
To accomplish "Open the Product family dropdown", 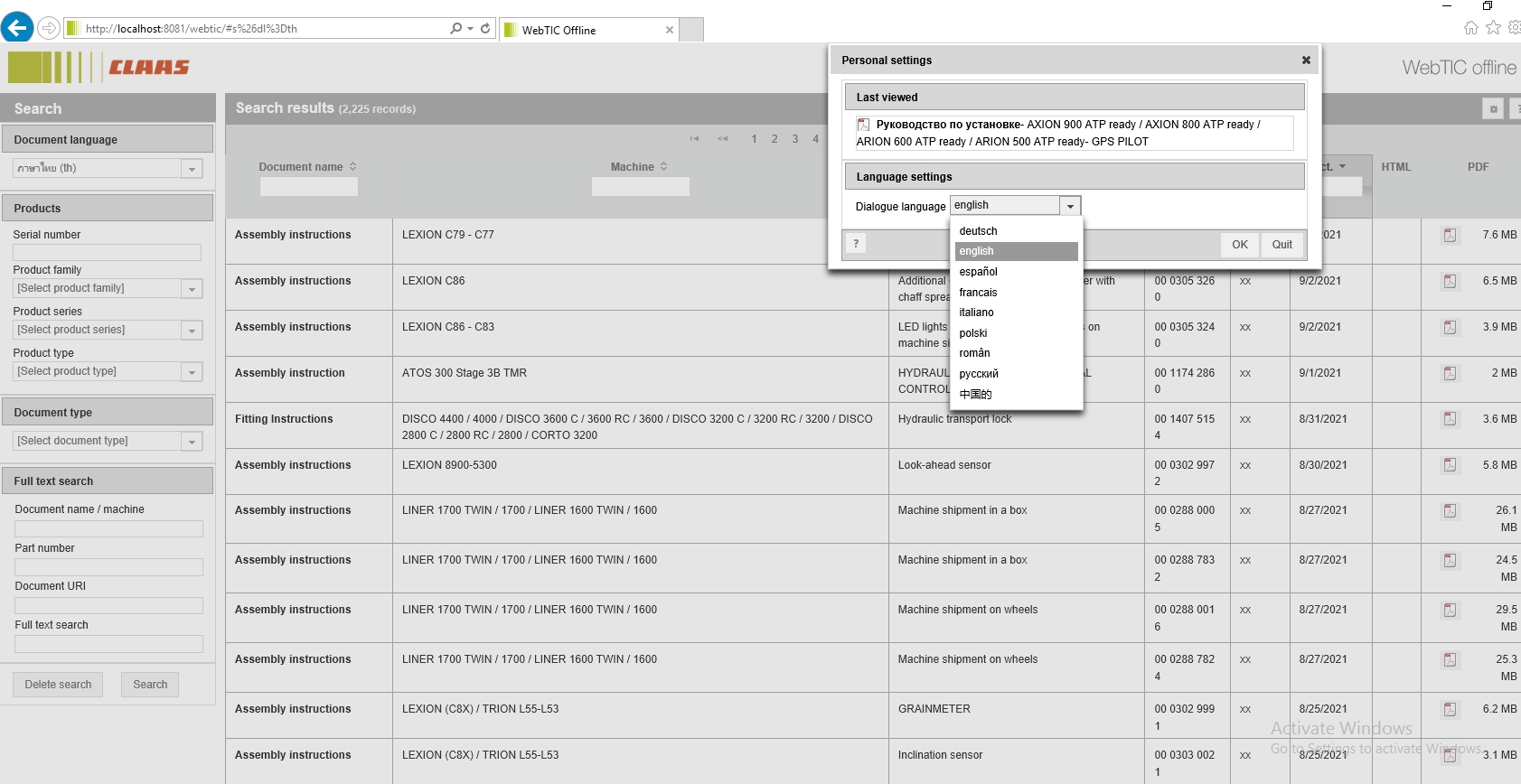I will point(192,289).
